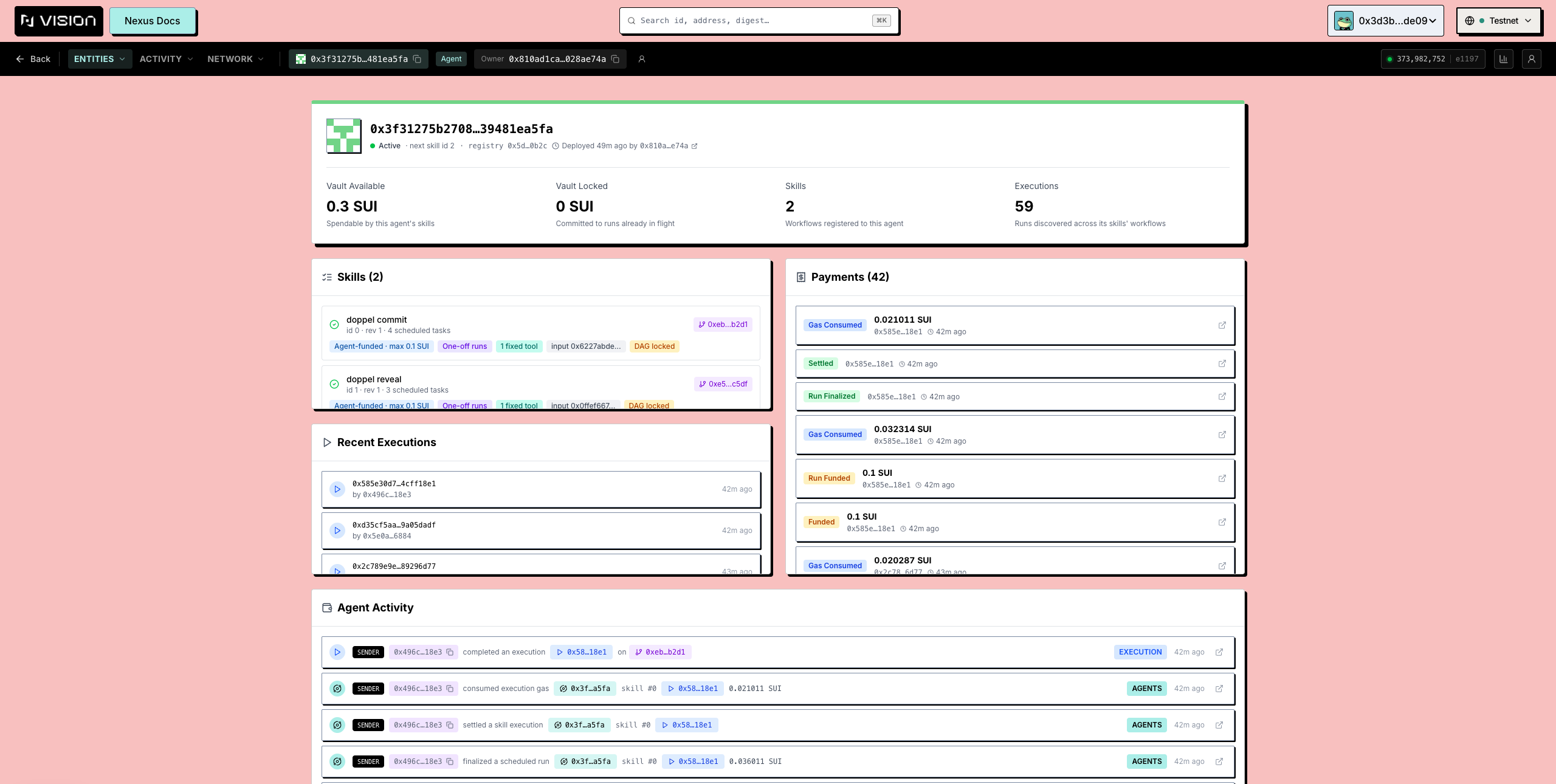Open external link of Run Funded payment
Viewport: 1556px width, 784px height.
pos(1222,478)
